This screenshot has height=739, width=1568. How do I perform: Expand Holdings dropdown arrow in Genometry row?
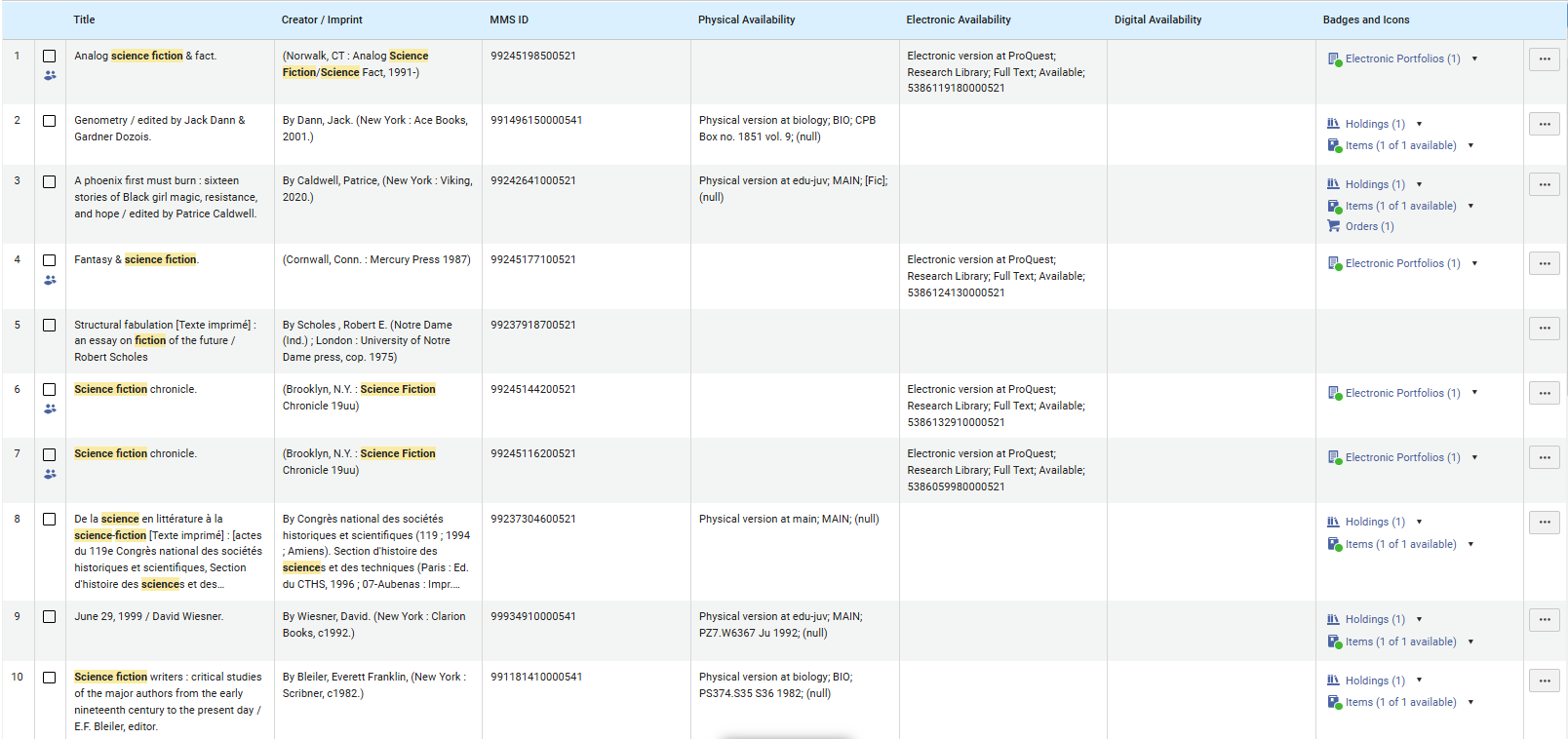pos(1419,124)
